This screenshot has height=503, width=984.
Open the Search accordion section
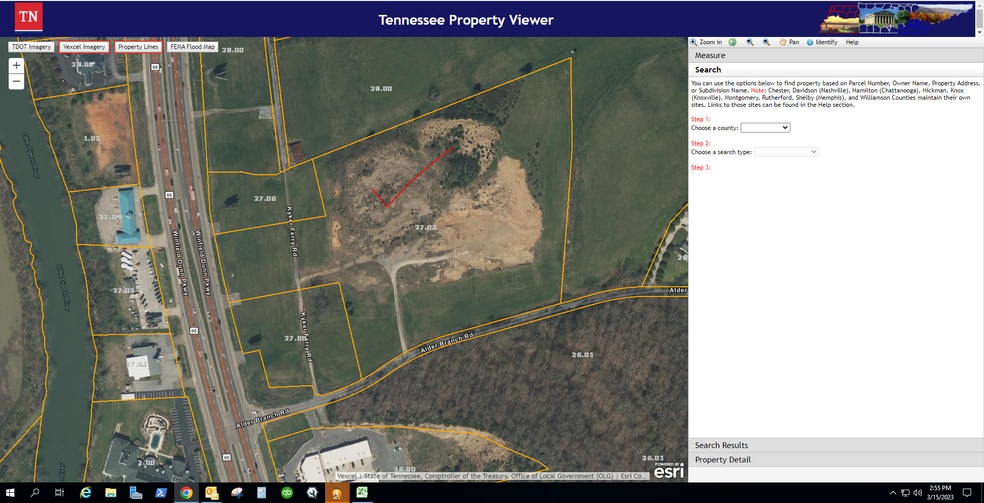pos(836,70)
